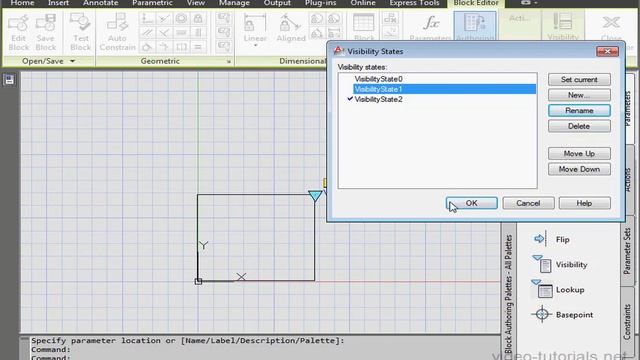Click the Save Block ribbon icon

45,32
